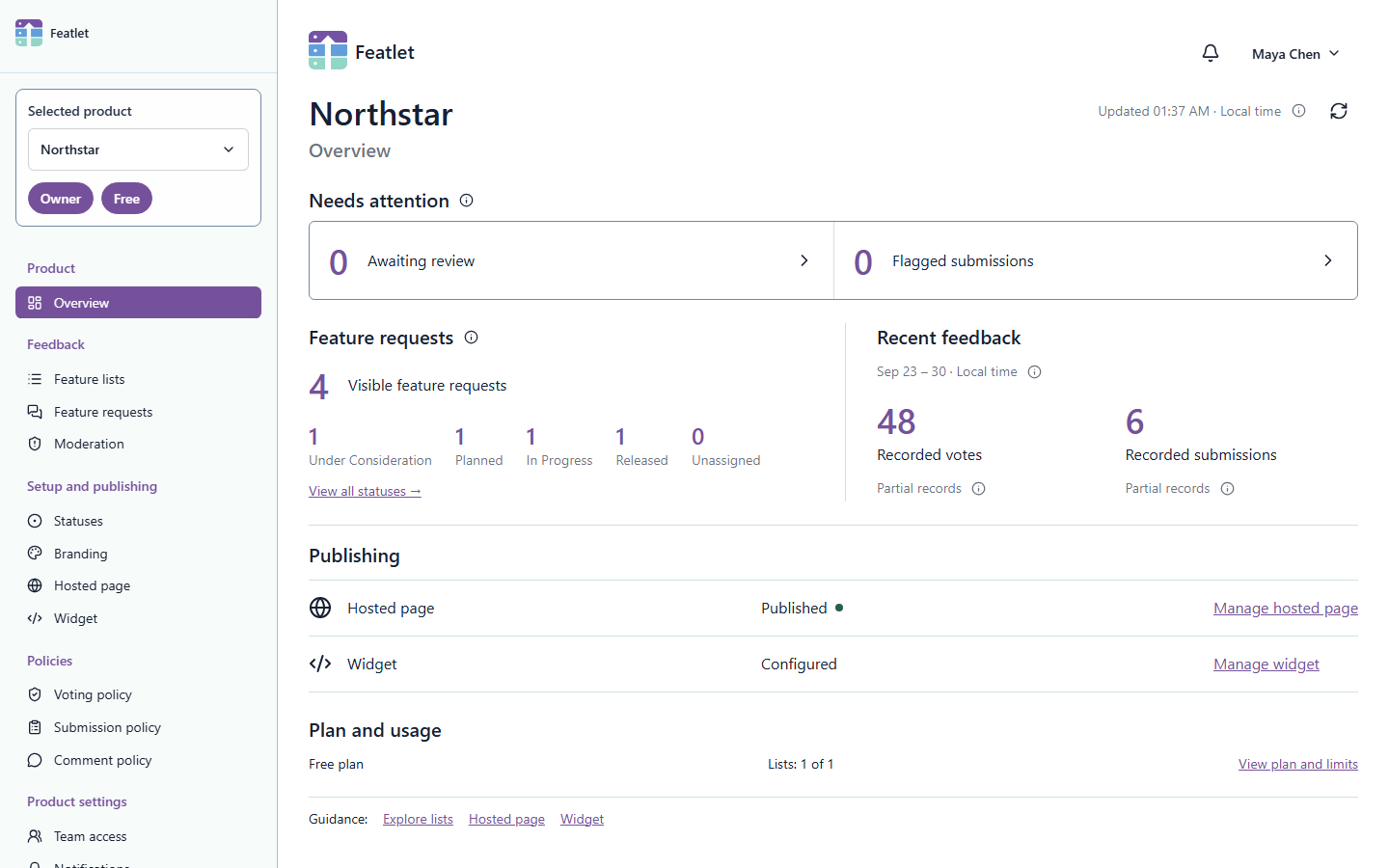The width and height of the screenshot is (1389, 868).
Task: Open Submission policy
Action: [138, 727]
